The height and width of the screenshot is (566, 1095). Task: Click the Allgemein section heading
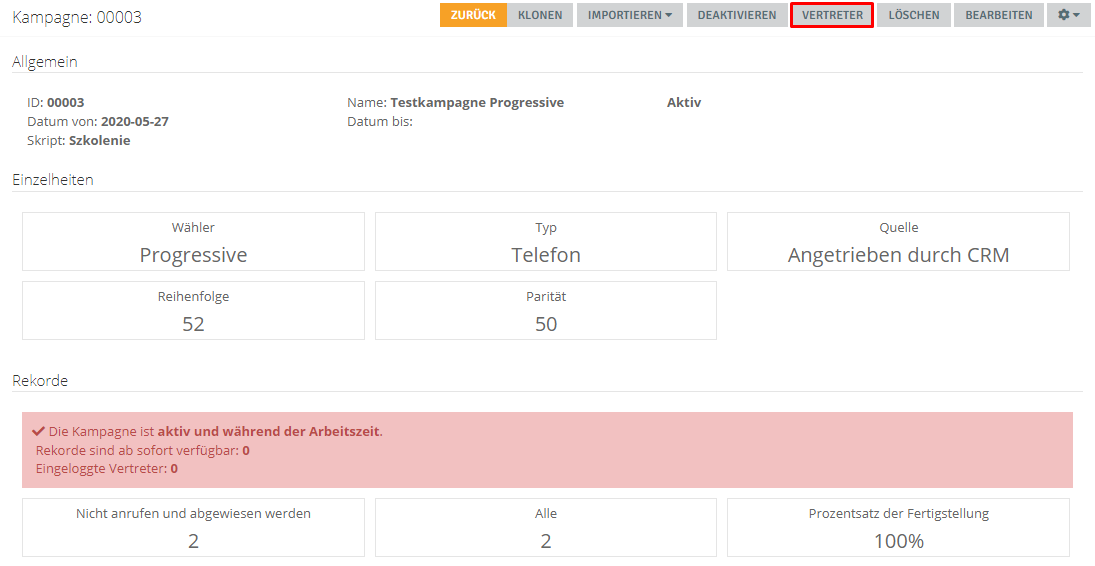[x=45, y=62]
